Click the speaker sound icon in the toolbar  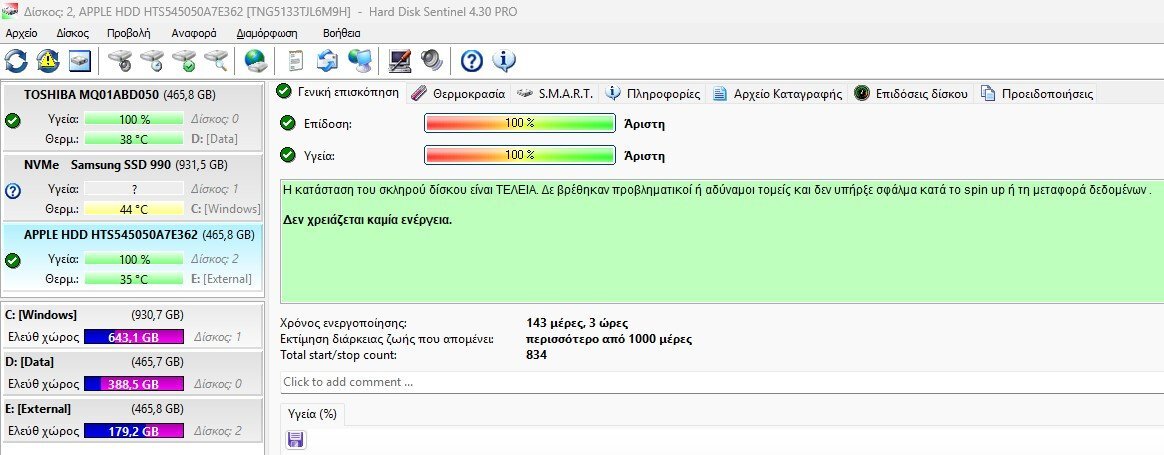431,60
